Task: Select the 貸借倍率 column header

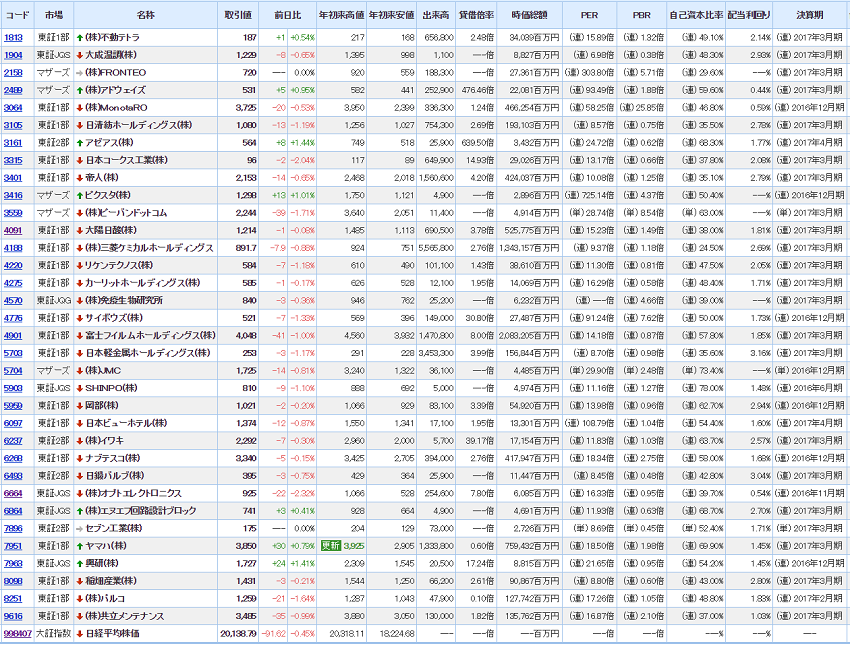Action: (x=476, y=15)
